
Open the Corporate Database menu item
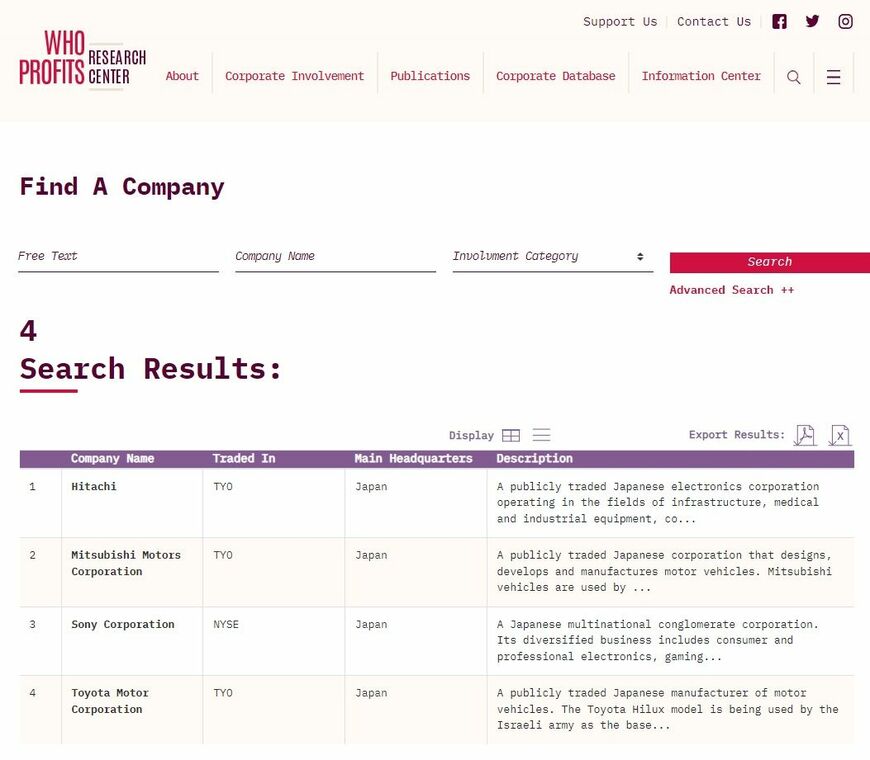555,76
